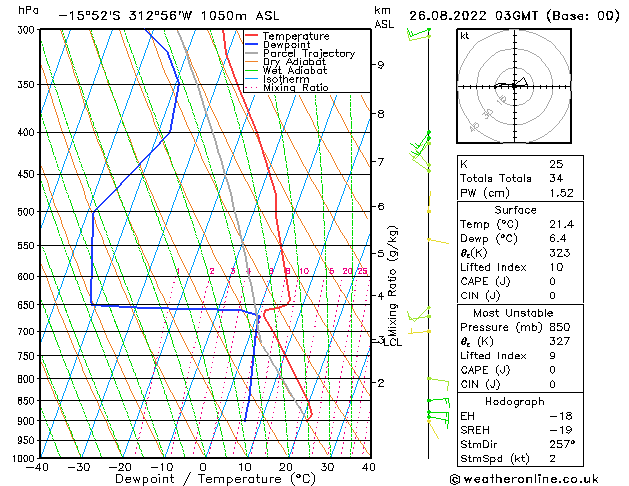Click the Most Unstable Pressure value 850
Image resolution: width=629 pixels, height=486 pixels.
(x=560, y=327)
